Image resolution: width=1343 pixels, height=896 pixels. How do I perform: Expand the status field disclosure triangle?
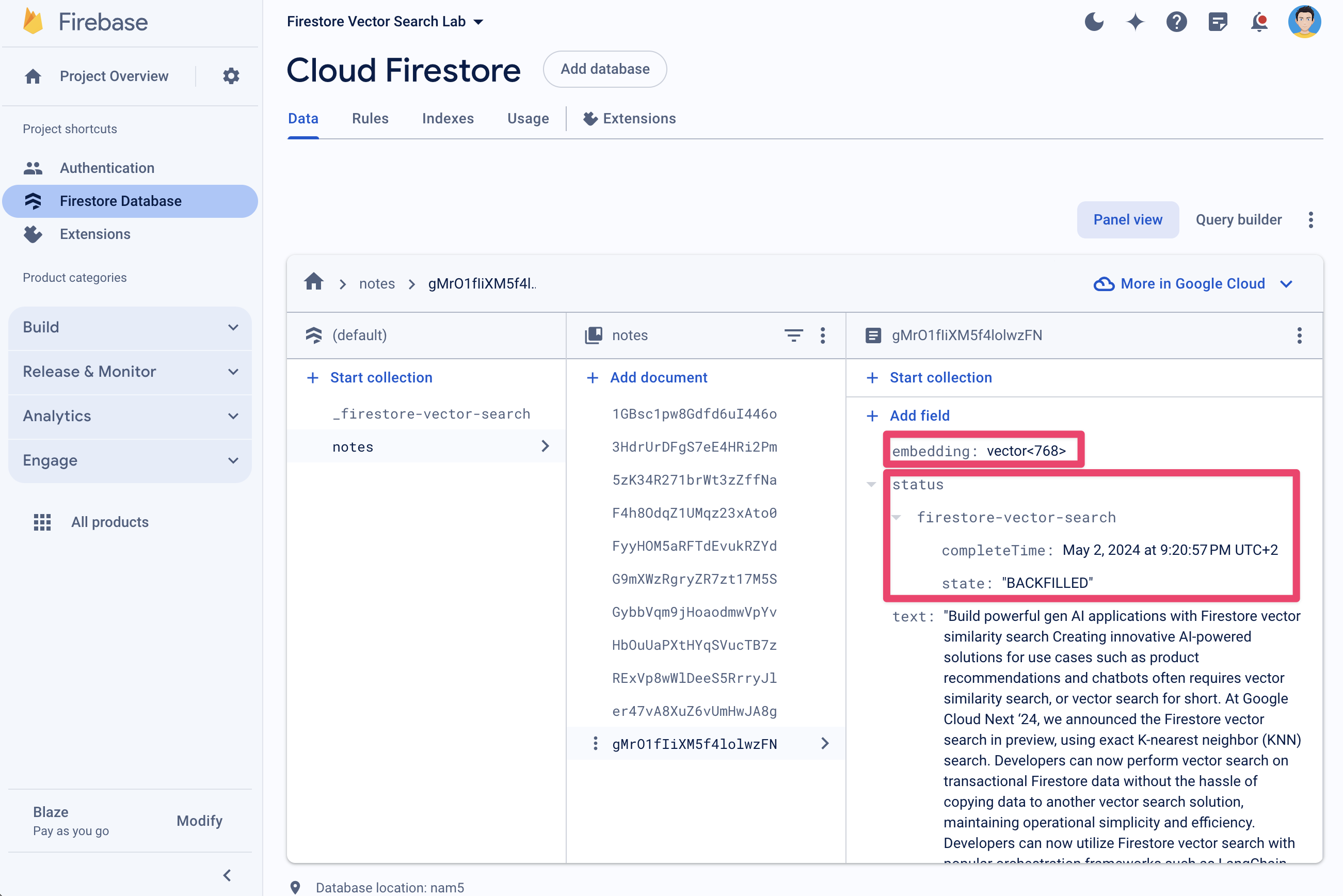click(x=872, y=483)
